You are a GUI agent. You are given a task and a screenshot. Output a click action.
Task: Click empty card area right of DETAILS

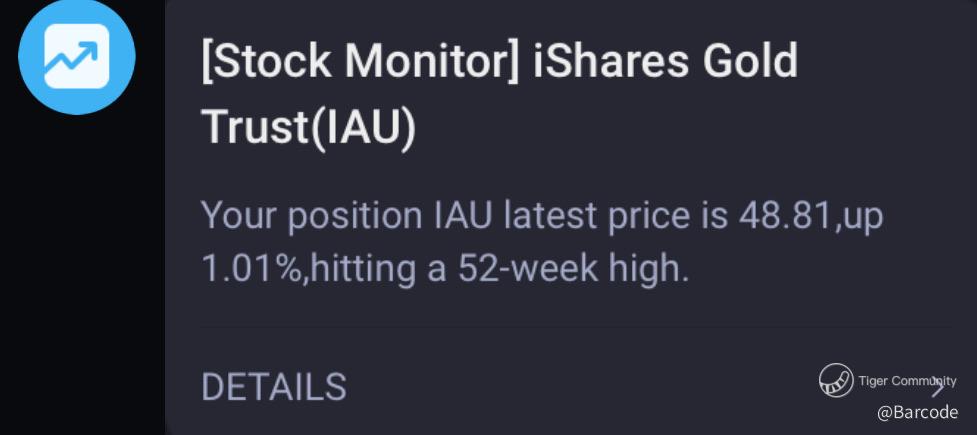pos(580,386)
